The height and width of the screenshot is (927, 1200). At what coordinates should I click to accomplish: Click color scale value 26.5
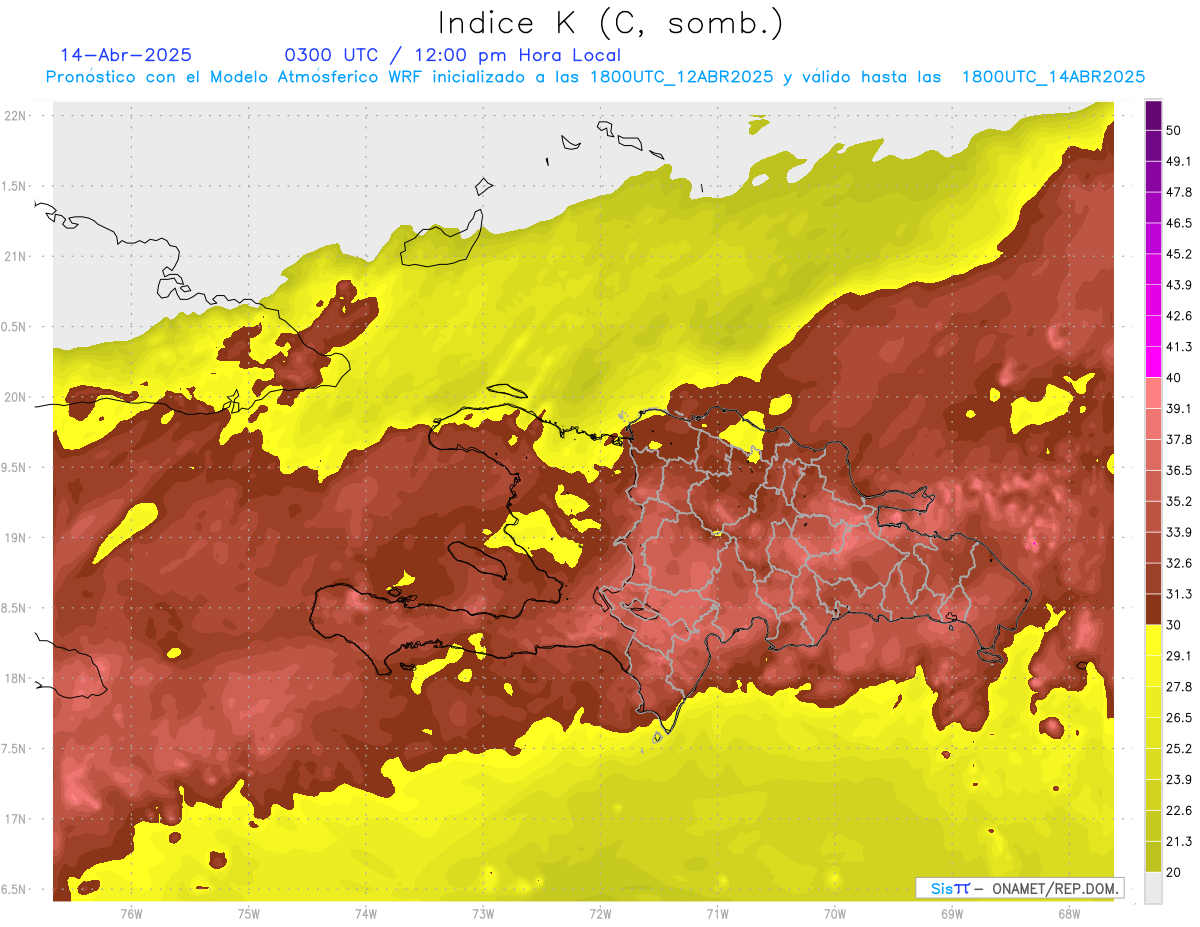click(1179, 718)
